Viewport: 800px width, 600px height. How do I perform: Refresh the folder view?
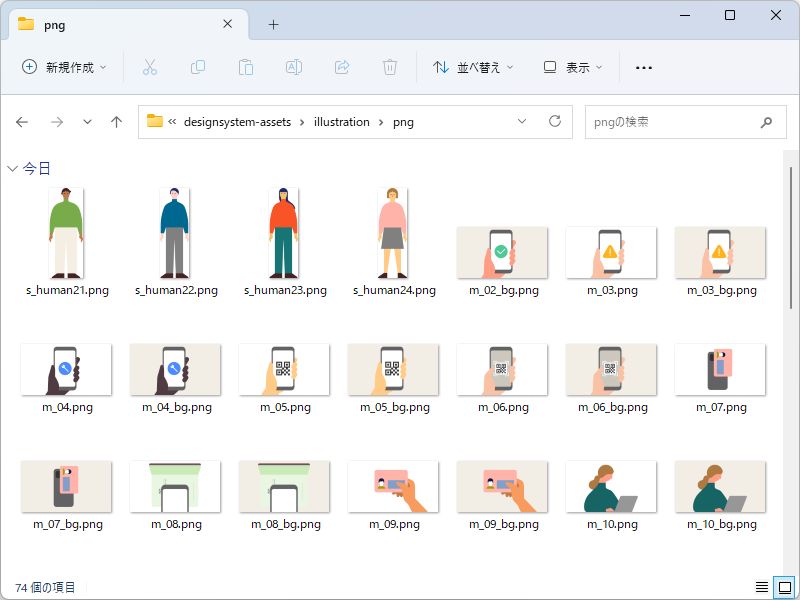point(555,121)
